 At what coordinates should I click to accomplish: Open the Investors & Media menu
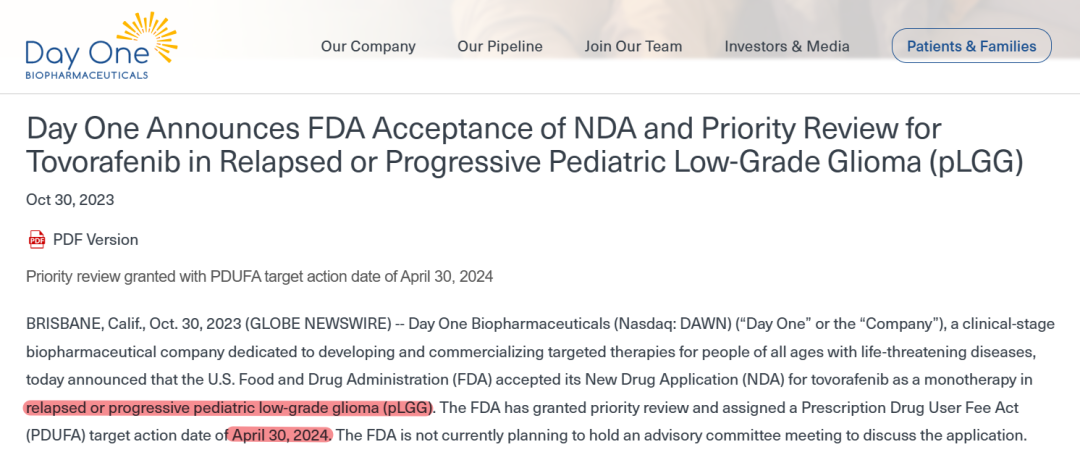[787, 46]
